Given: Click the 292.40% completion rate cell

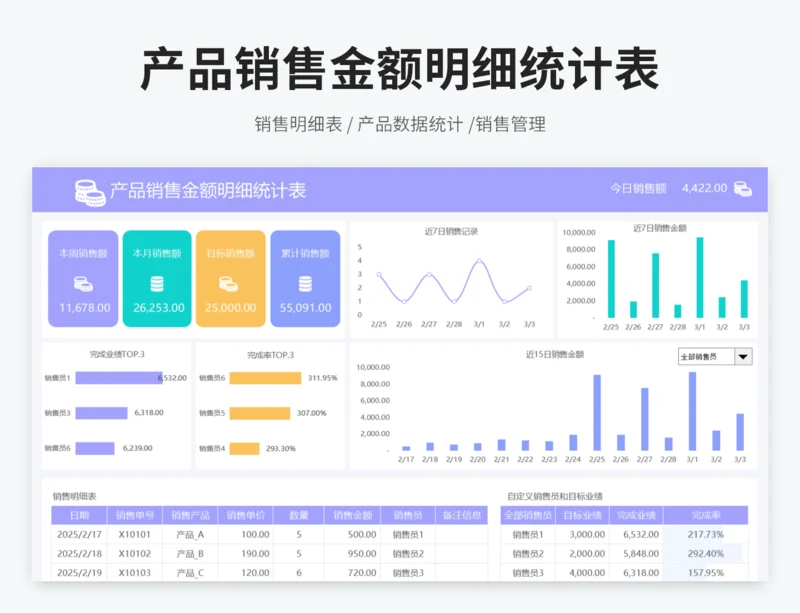Looking at the screenshot, I should pyautogui.click(x=706, y=553).
